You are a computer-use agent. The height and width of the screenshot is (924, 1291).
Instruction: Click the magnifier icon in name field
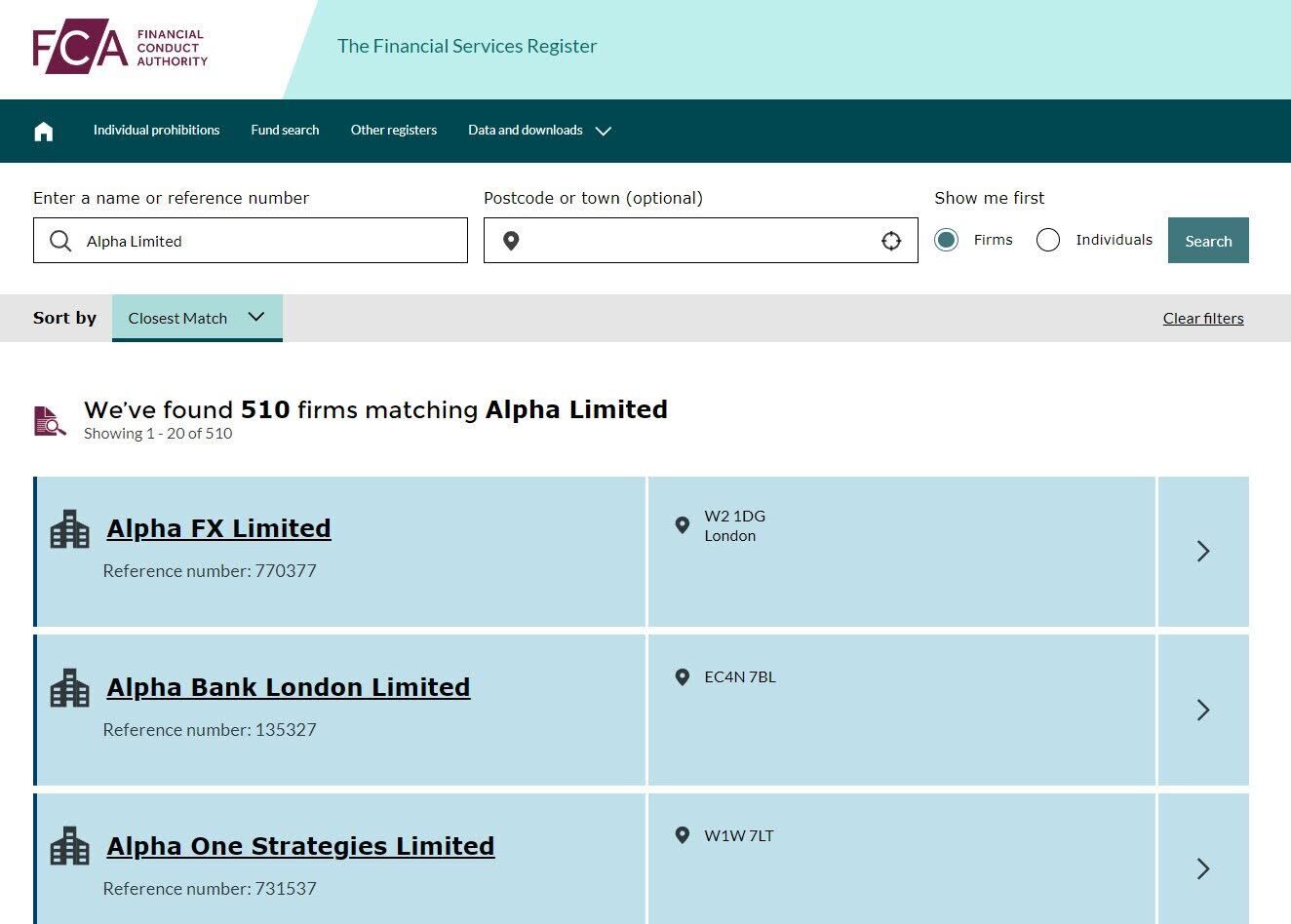tap(60, 241)
